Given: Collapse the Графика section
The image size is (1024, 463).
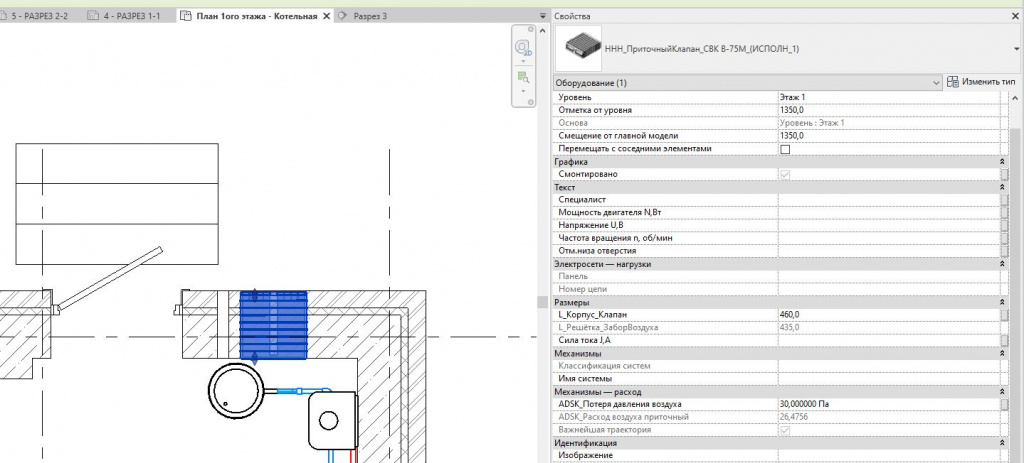Looking at the screenshot, I should (x=1002, y=162).
